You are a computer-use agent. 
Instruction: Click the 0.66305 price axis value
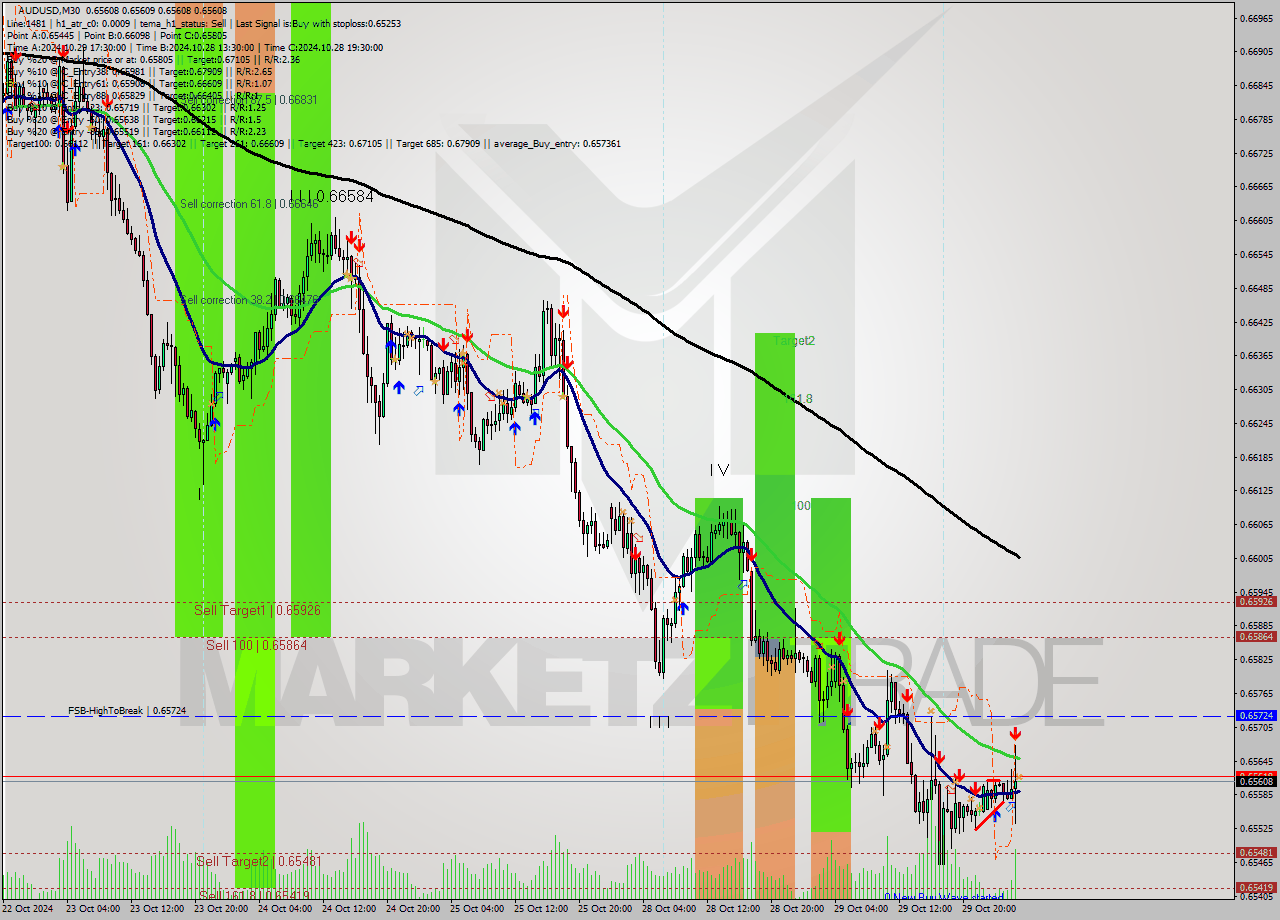[x=1256, y=390]
